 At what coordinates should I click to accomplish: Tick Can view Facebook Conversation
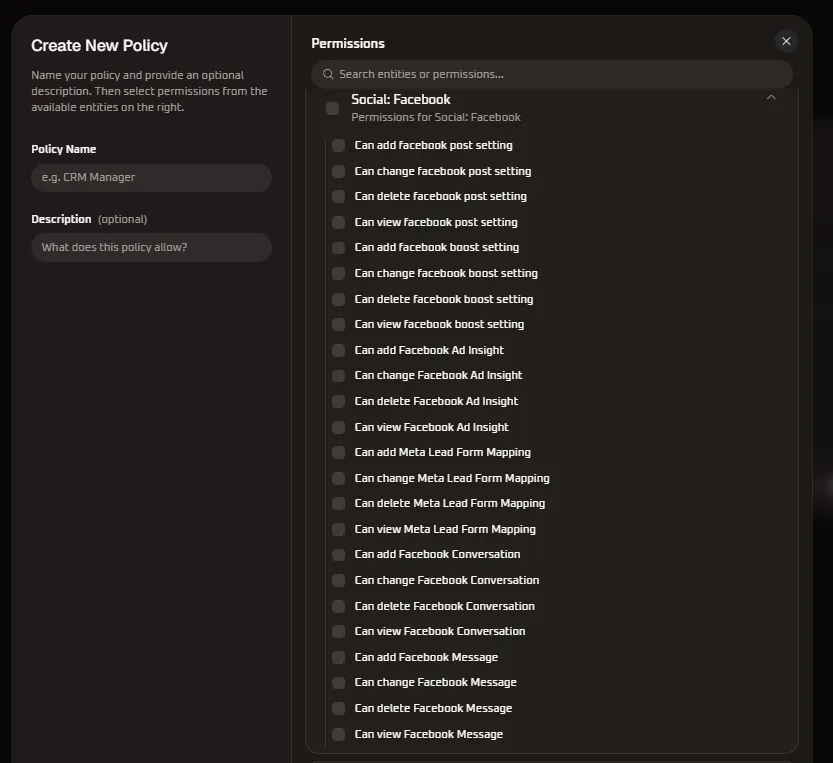[x=338, y=631]
